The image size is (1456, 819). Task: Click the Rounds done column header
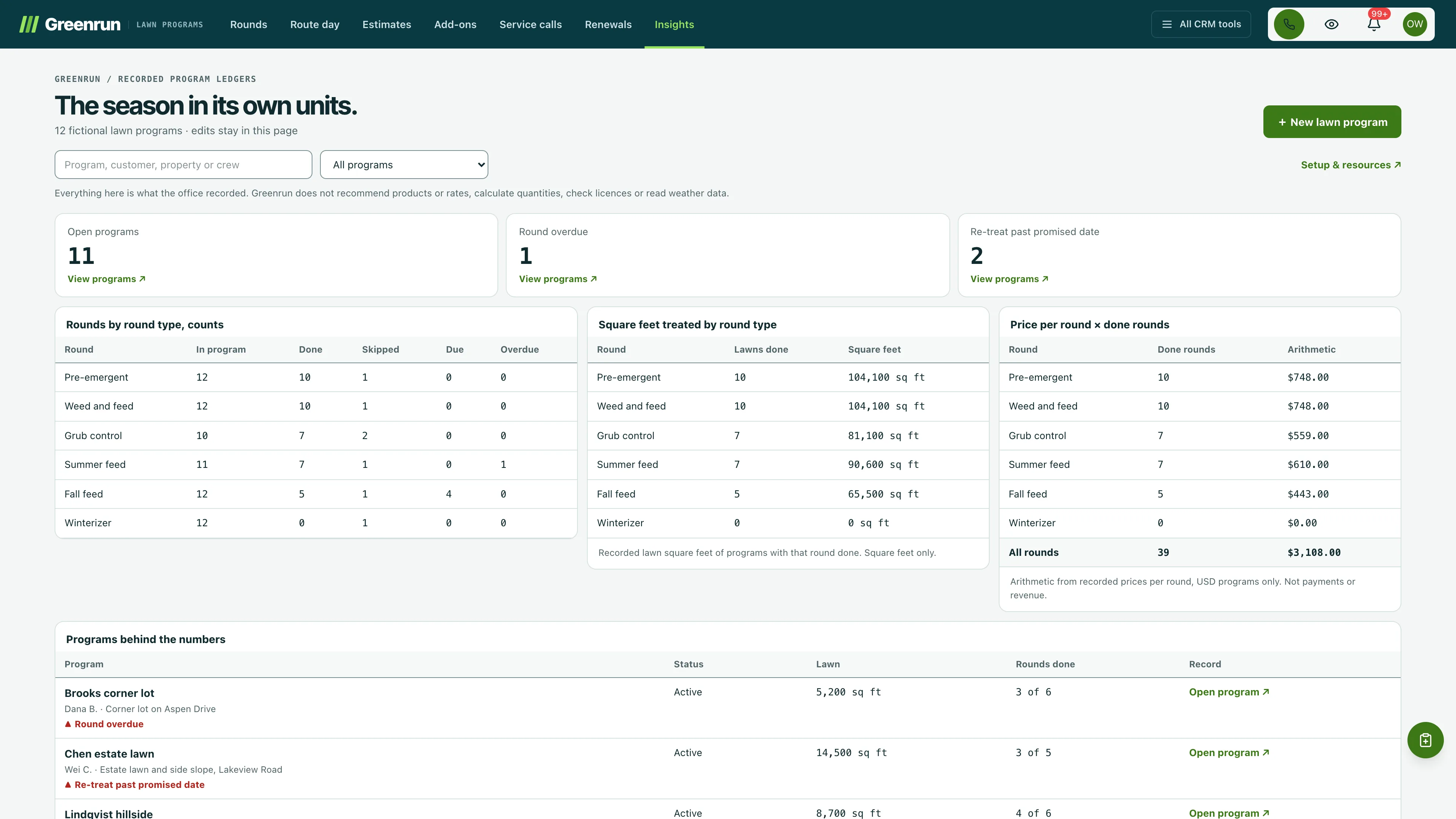[x=1045, y=664]
